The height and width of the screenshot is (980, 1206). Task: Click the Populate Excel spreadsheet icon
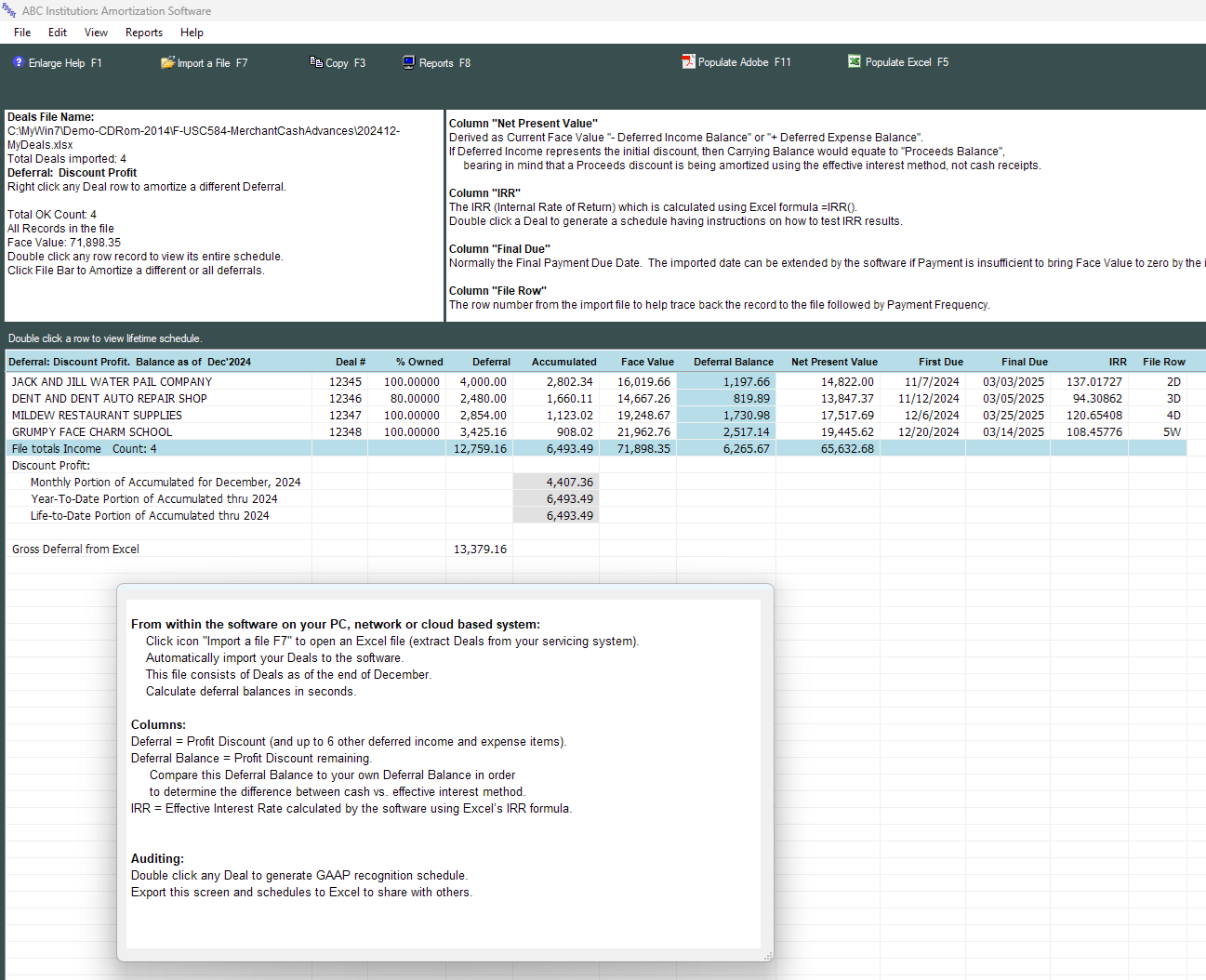[855, 61]
